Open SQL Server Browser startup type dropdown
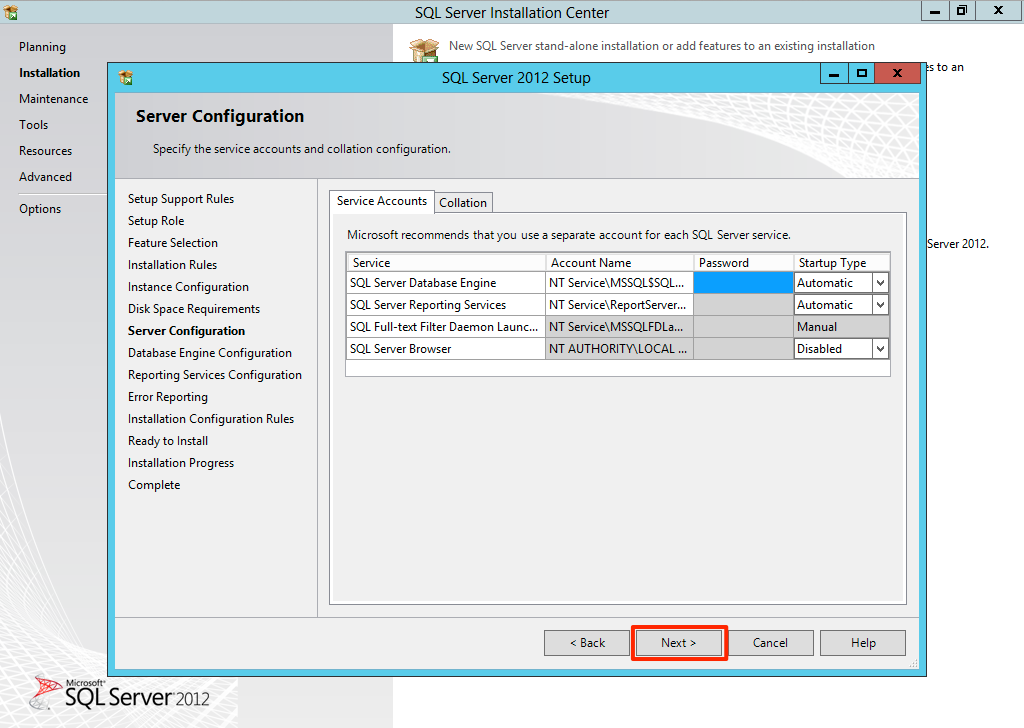The image size is (1024, 728). tap(880, 349)
